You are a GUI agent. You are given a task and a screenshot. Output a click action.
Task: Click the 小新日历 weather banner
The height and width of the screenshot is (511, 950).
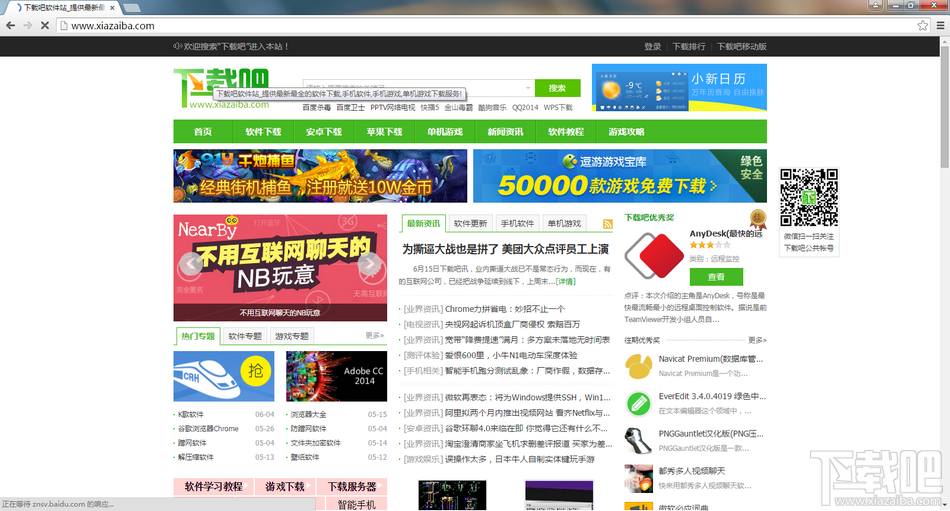679,87
